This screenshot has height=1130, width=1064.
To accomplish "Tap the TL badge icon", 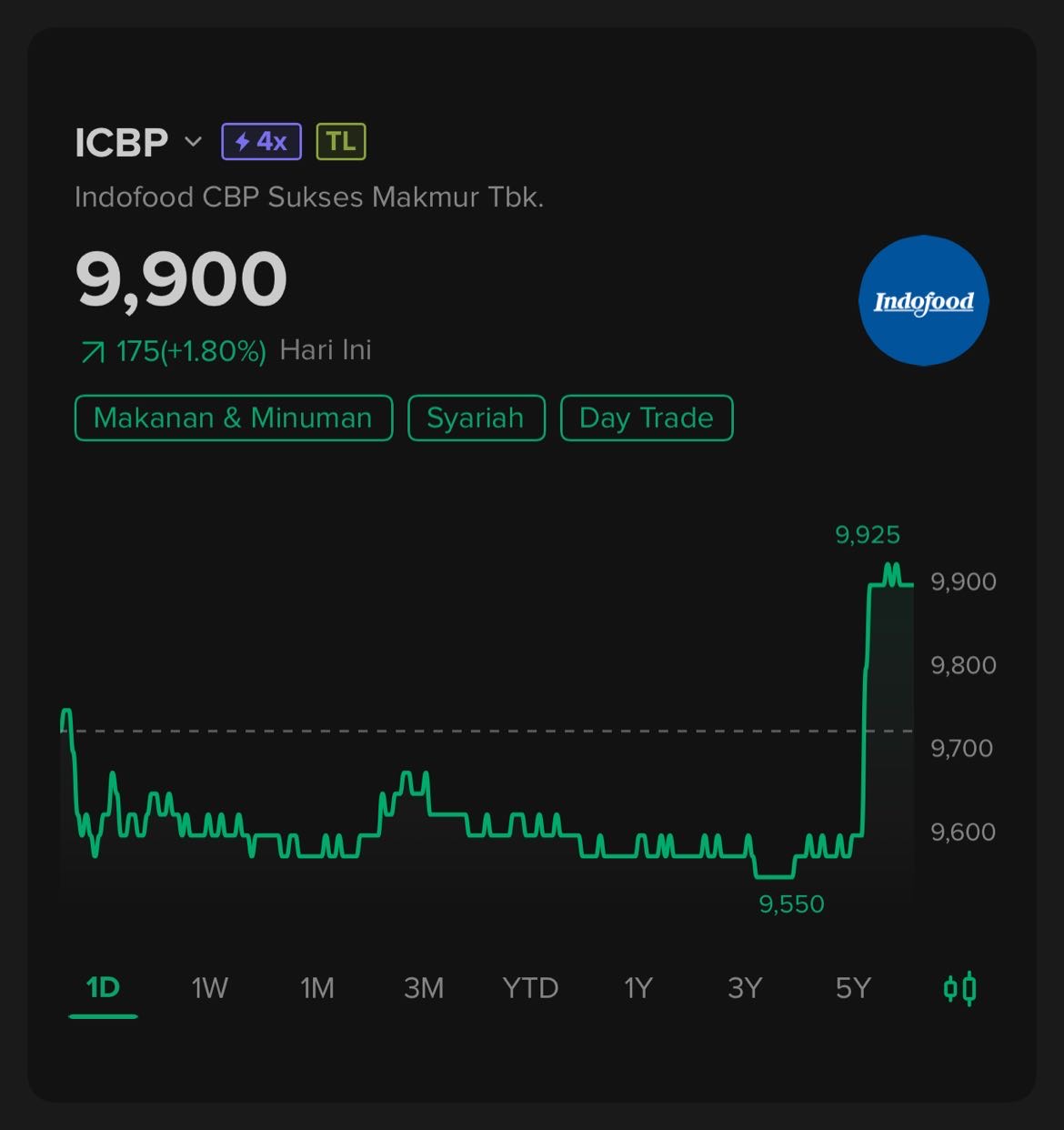I will point(341,142).
